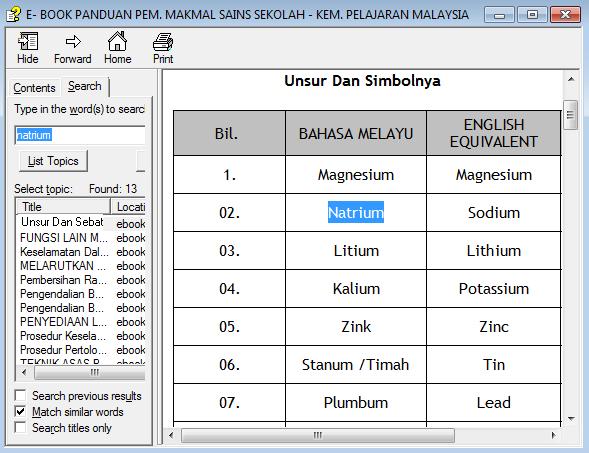Select the Keselamatan Dal... topic row
This screenshot has width=589, height=453.
[81, 252]
